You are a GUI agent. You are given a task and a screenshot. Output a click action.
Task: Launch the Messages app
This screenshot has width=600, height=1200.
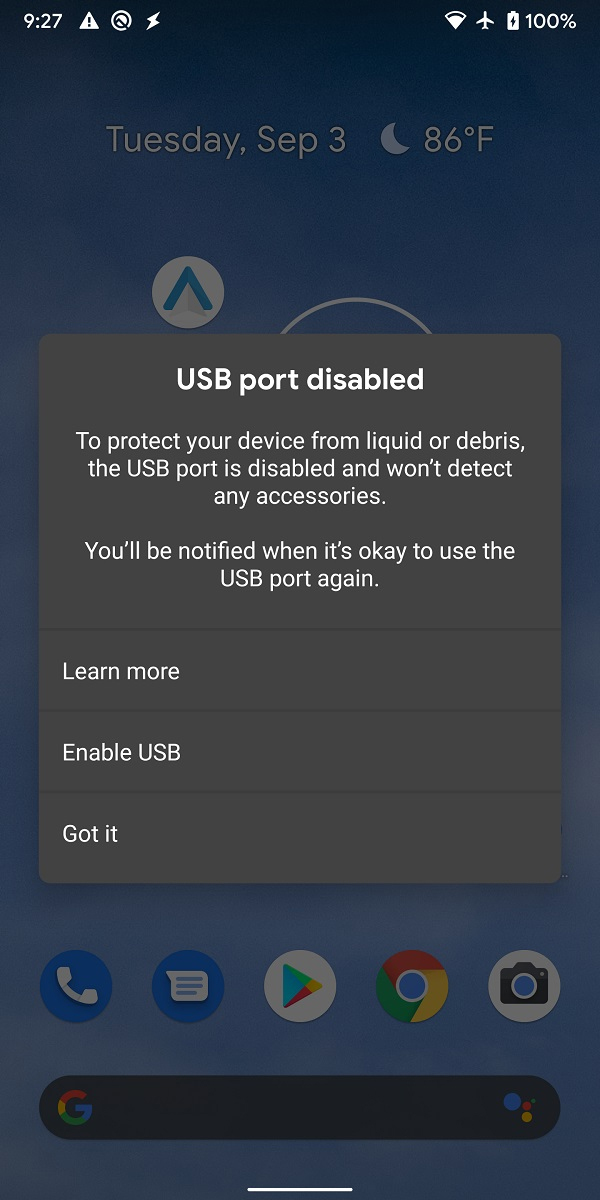(188, 987)
